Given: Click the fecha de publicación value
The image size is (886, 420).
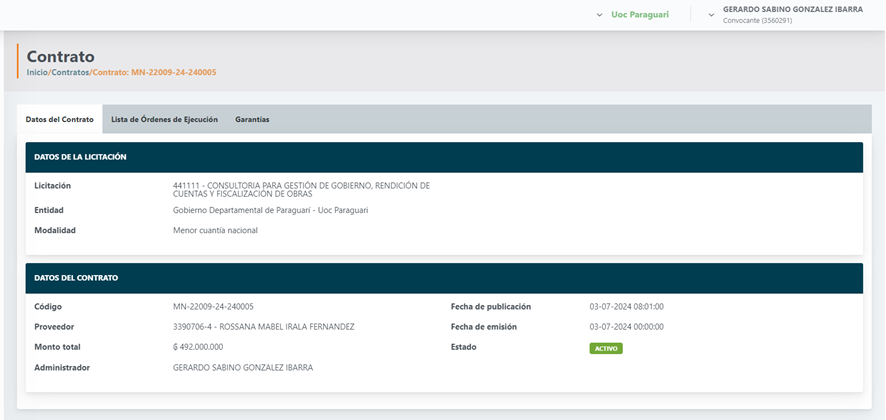Looking at the screenshot, I should 626,307.
